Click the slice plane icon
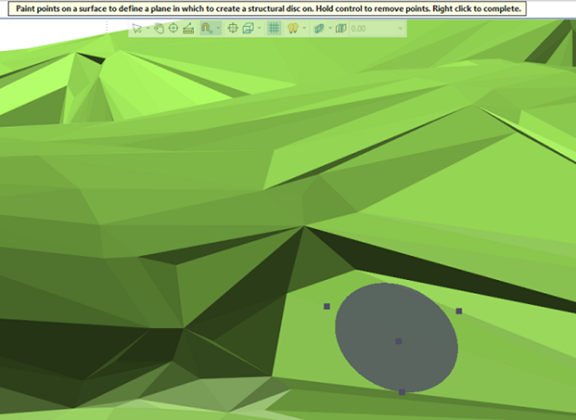Image resolution: width=576 pixels, height=420 pixels. coord(318,28)
